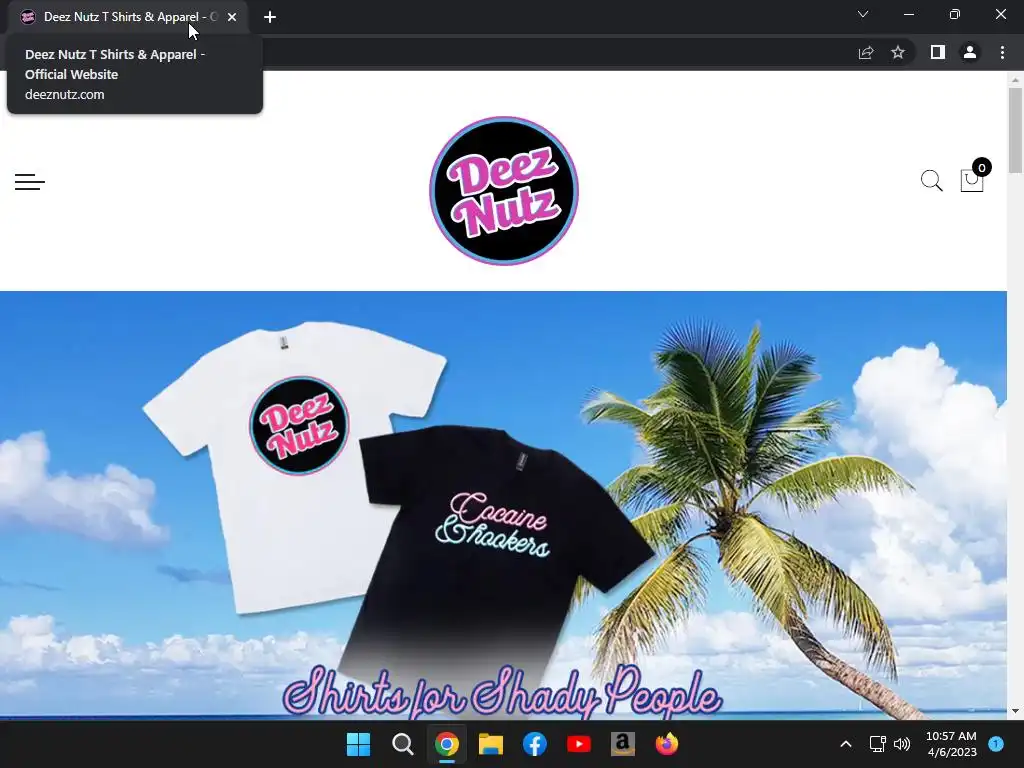1024x768 pixels.
Task: Open the 10:57 AM clock and calendar
Action: (x=951, y=744)
